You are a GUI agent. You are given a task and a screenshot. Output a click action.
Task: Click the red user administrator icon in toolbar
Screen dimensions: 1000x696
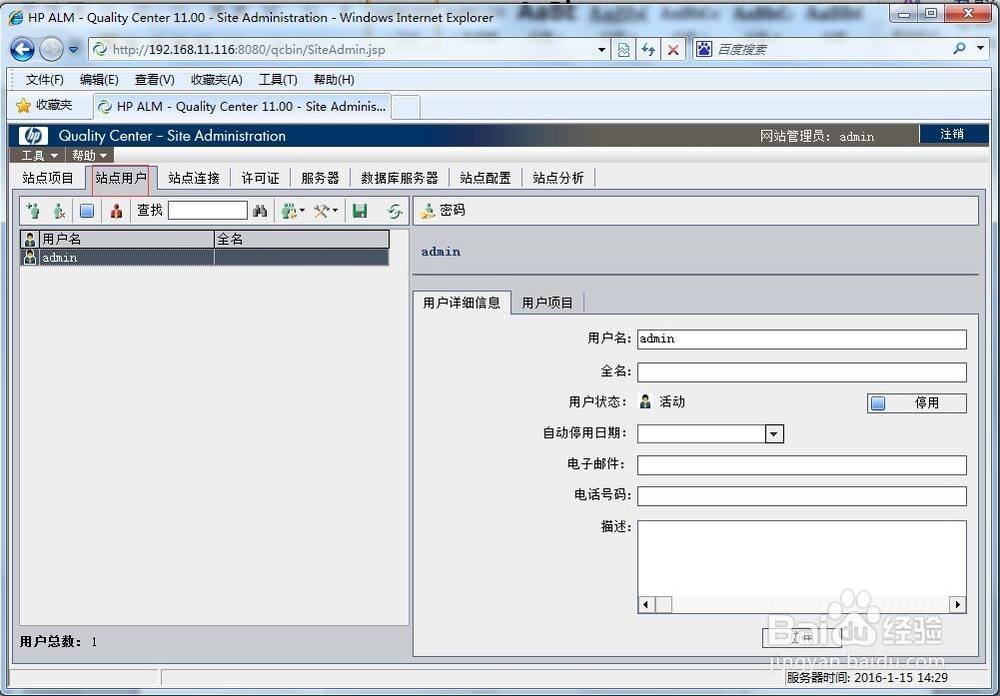click(116, 211)
